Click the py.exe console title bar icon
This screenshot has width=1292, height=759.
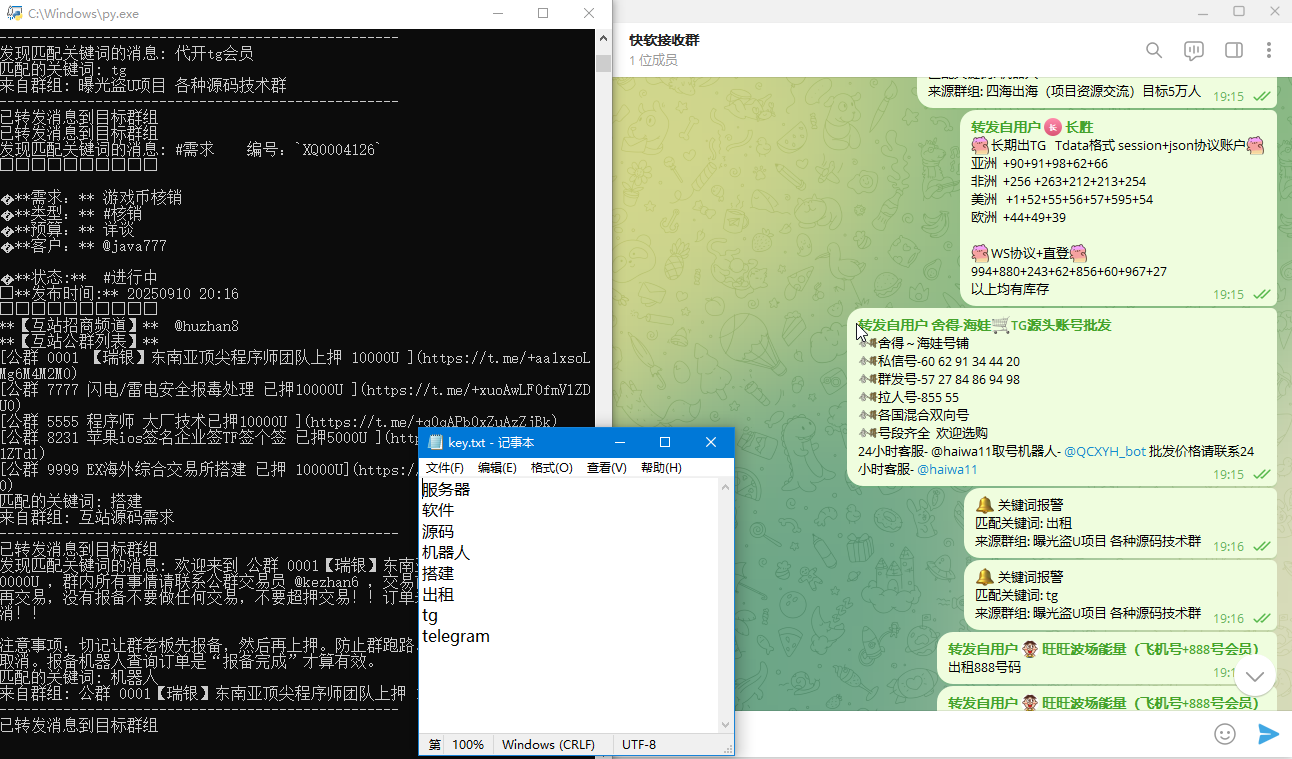tap(13, 14)
